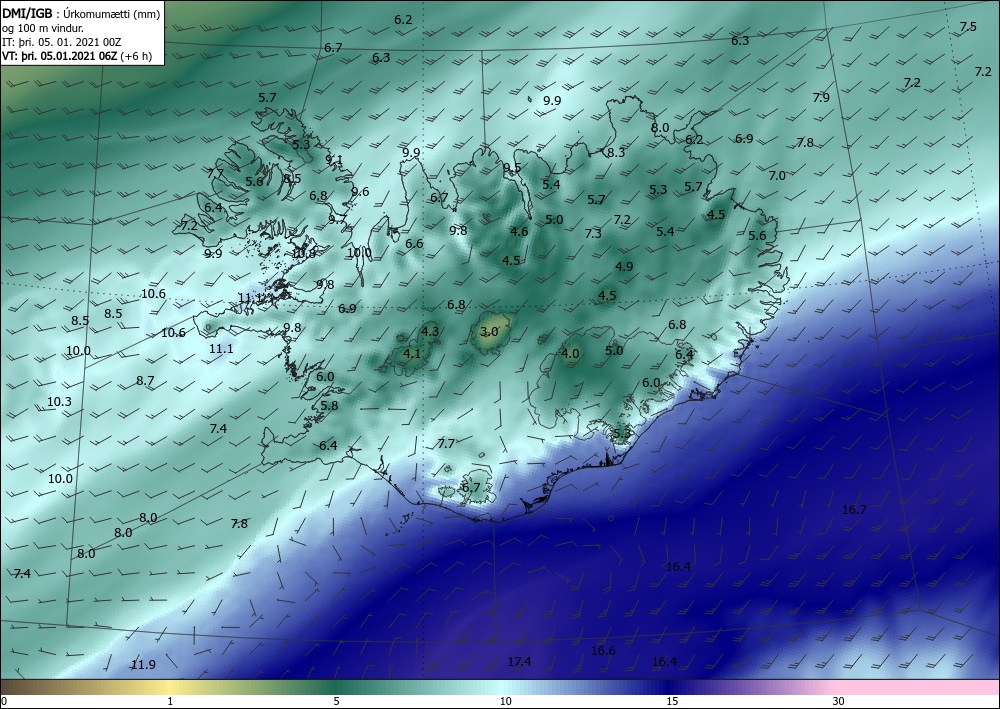This screenshot has width=1000, height=709.
Task: Select the '5' tick label on the colour scale
Action: [336, 702]
